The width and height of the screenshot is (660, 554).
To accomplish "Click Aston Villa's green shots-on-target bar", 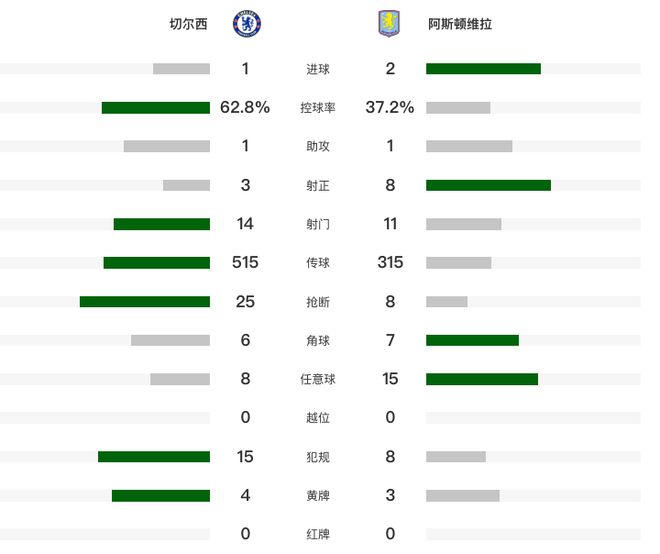I will (x=488, y=185).
